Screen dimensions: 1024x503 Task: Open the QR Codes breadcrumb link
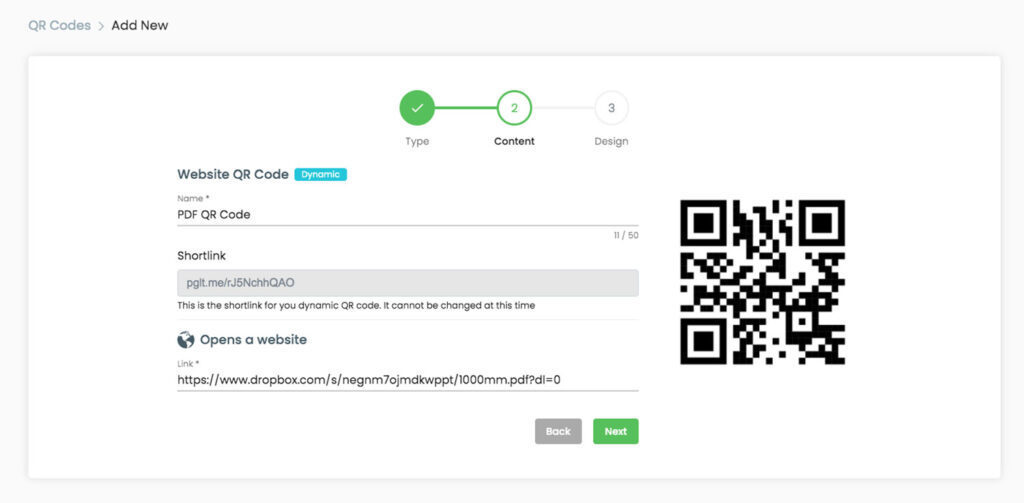coord(59,26)
